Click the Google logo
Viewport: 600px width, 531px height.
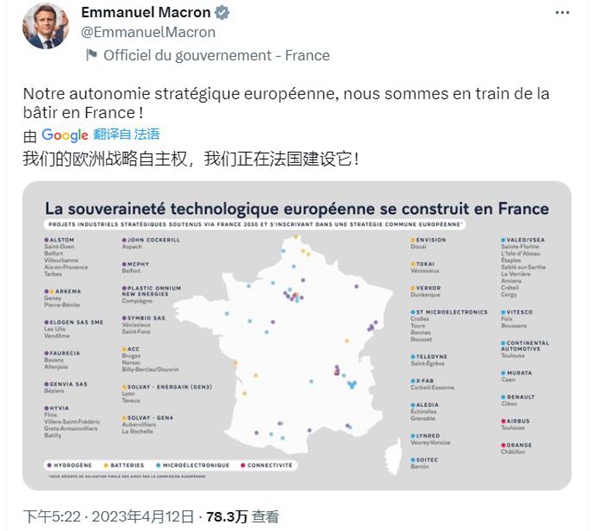point(65,135)
